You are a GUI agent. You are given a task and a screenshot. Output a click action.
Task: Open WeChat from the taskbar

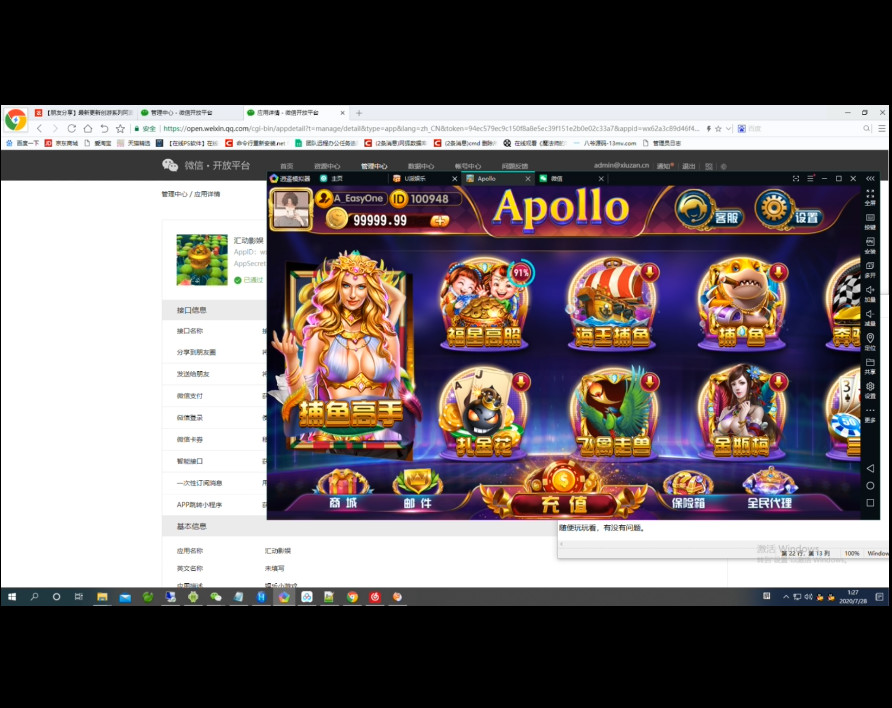216,597
